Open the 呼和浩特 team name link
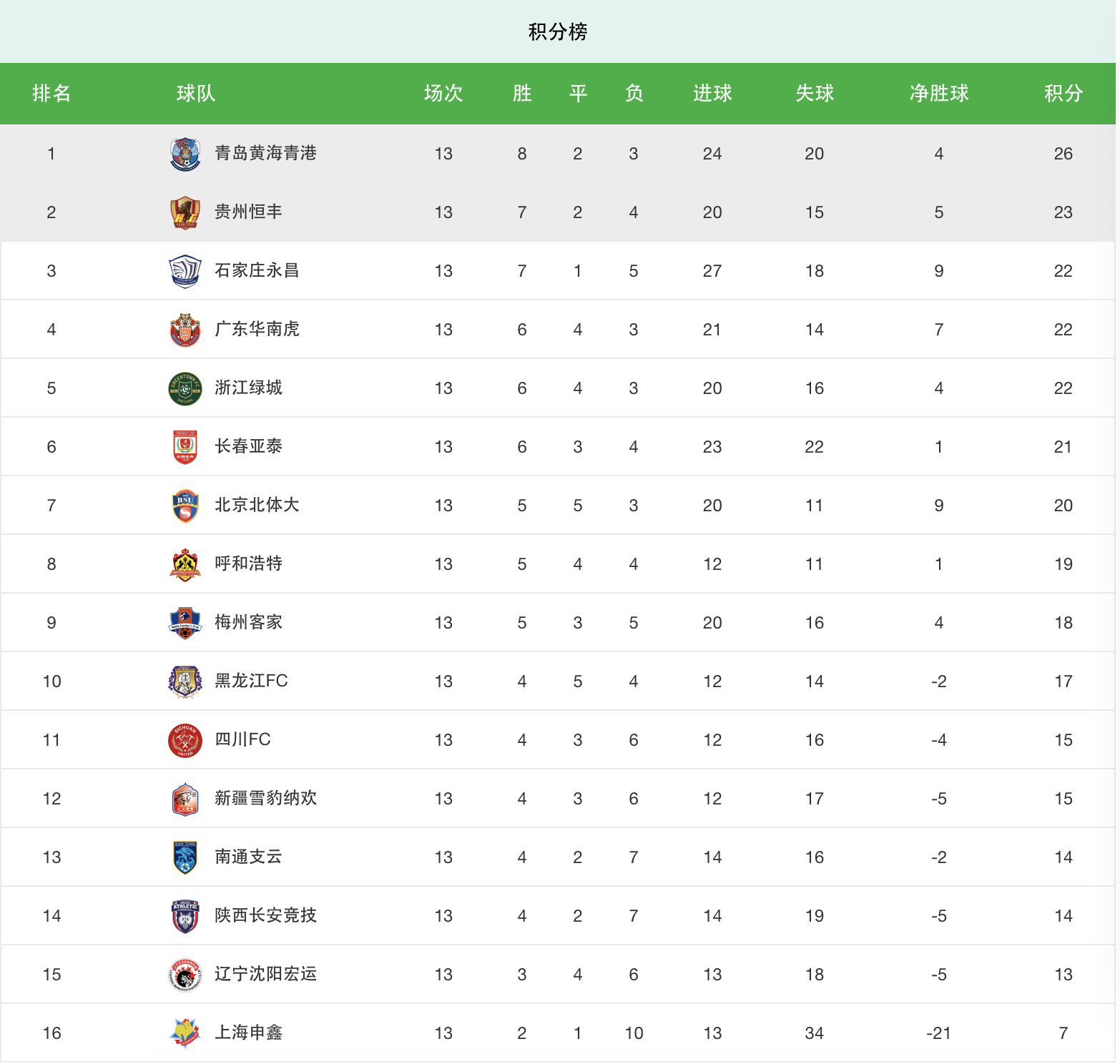Image resolution: width=1120 pixels, height=1064 pixels. coord(248,563)
